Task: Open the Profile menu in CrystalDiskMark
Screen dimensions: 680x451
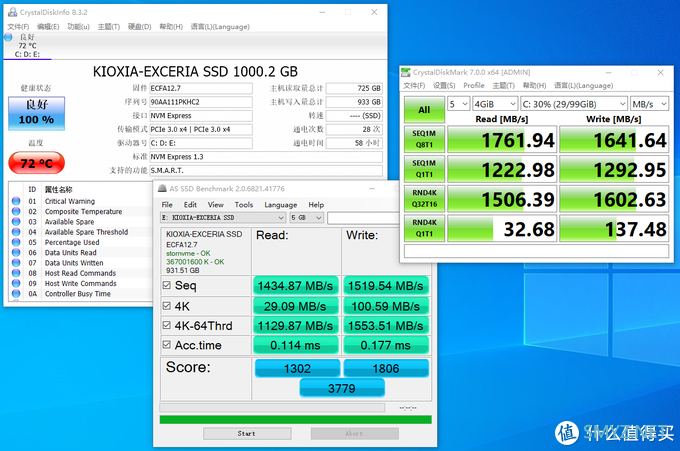Action: coord(474,85)
